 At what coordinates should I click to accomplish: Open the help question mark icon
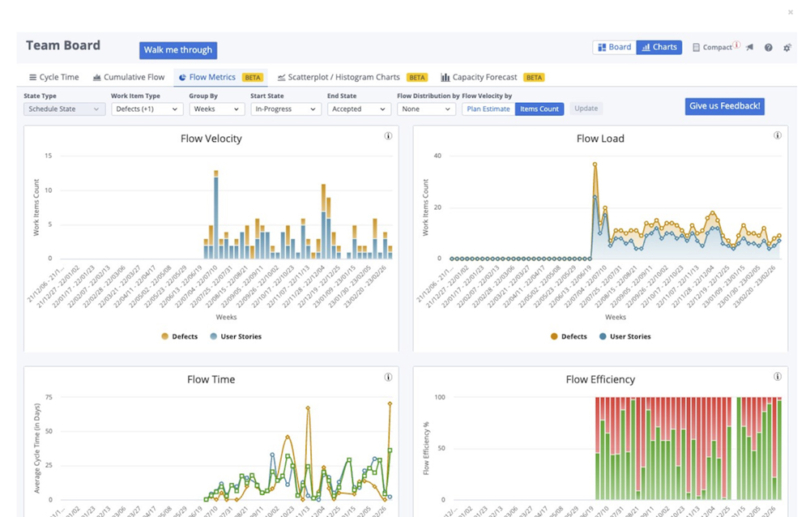(x=768, y=47)
